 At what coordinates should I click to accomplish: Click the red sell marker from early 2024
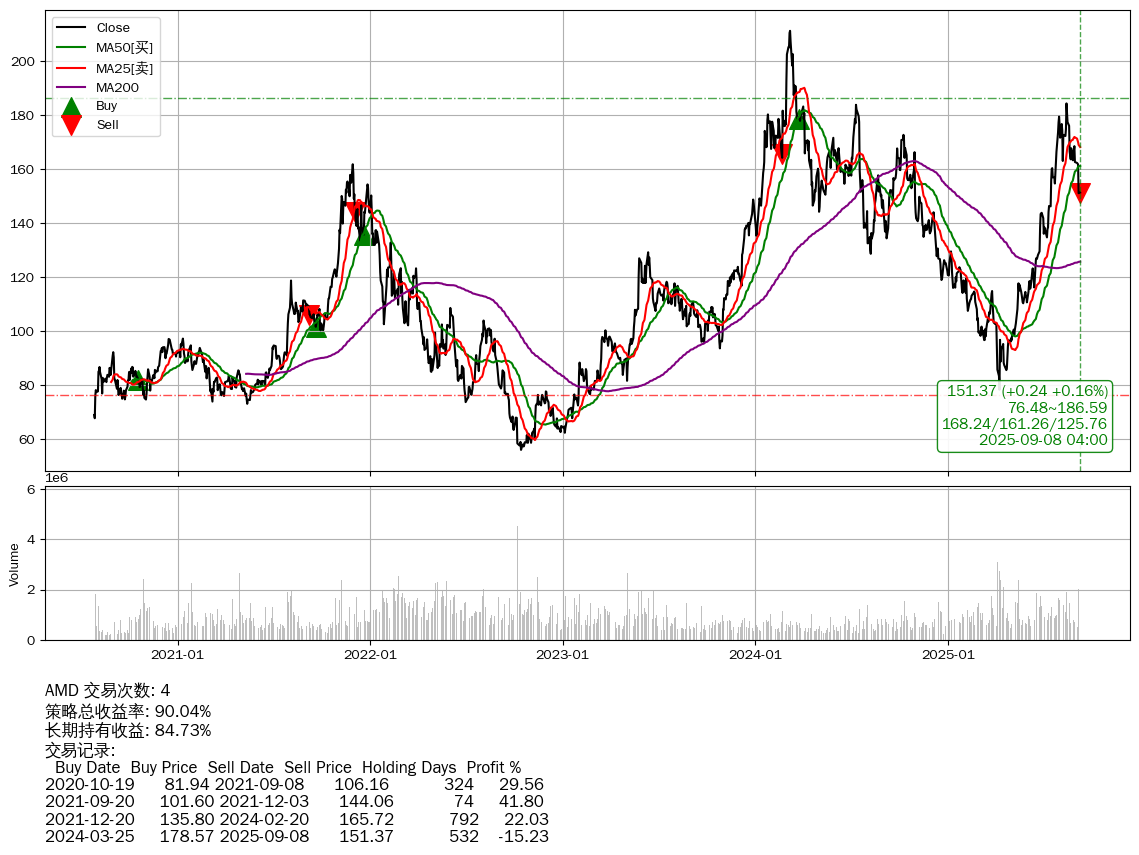[782, 154]
